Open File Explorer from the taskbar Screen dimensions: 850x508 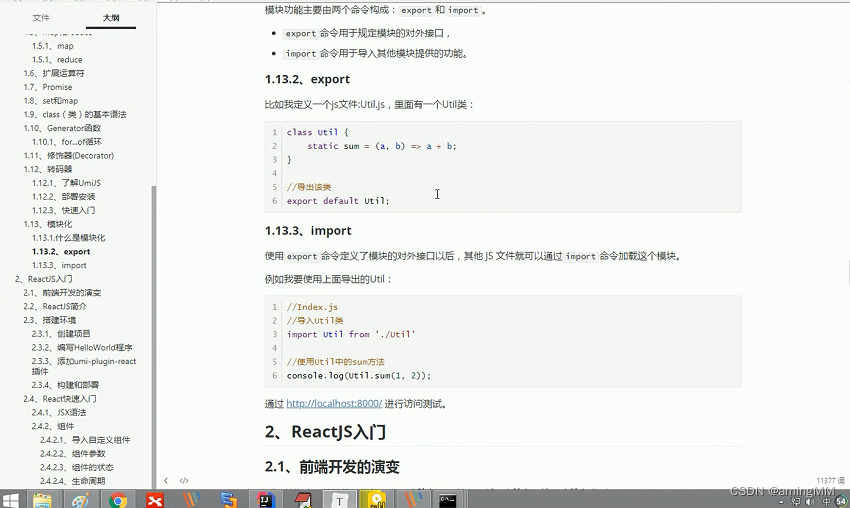(42, 500)
